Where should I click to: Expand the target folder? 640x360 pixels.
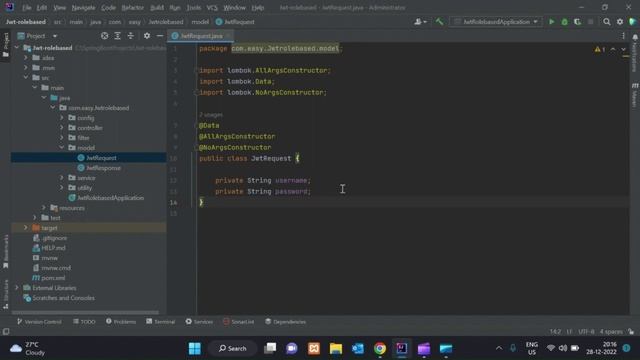coord(26,228)
